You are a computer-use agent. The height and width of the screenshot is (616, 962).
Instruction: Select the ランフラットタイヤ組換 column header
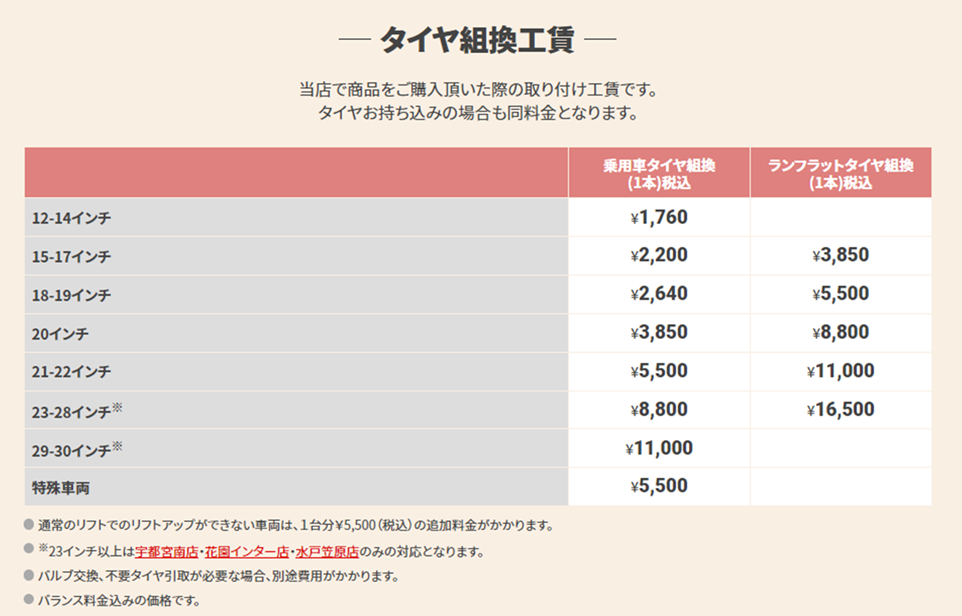click(x=840, y=174)
